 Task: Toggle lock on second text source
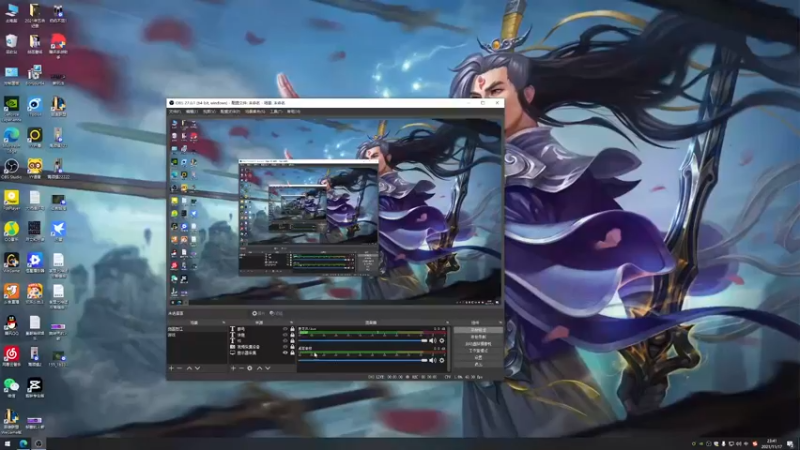pos(292,335)
